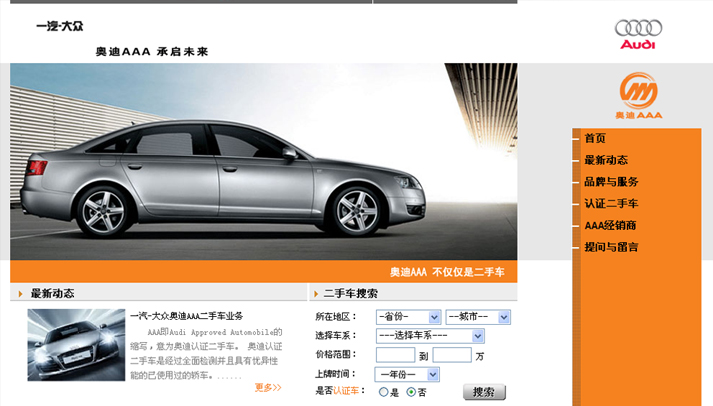Click the 奥迪AAA 承启未来 header slogan

152,52
